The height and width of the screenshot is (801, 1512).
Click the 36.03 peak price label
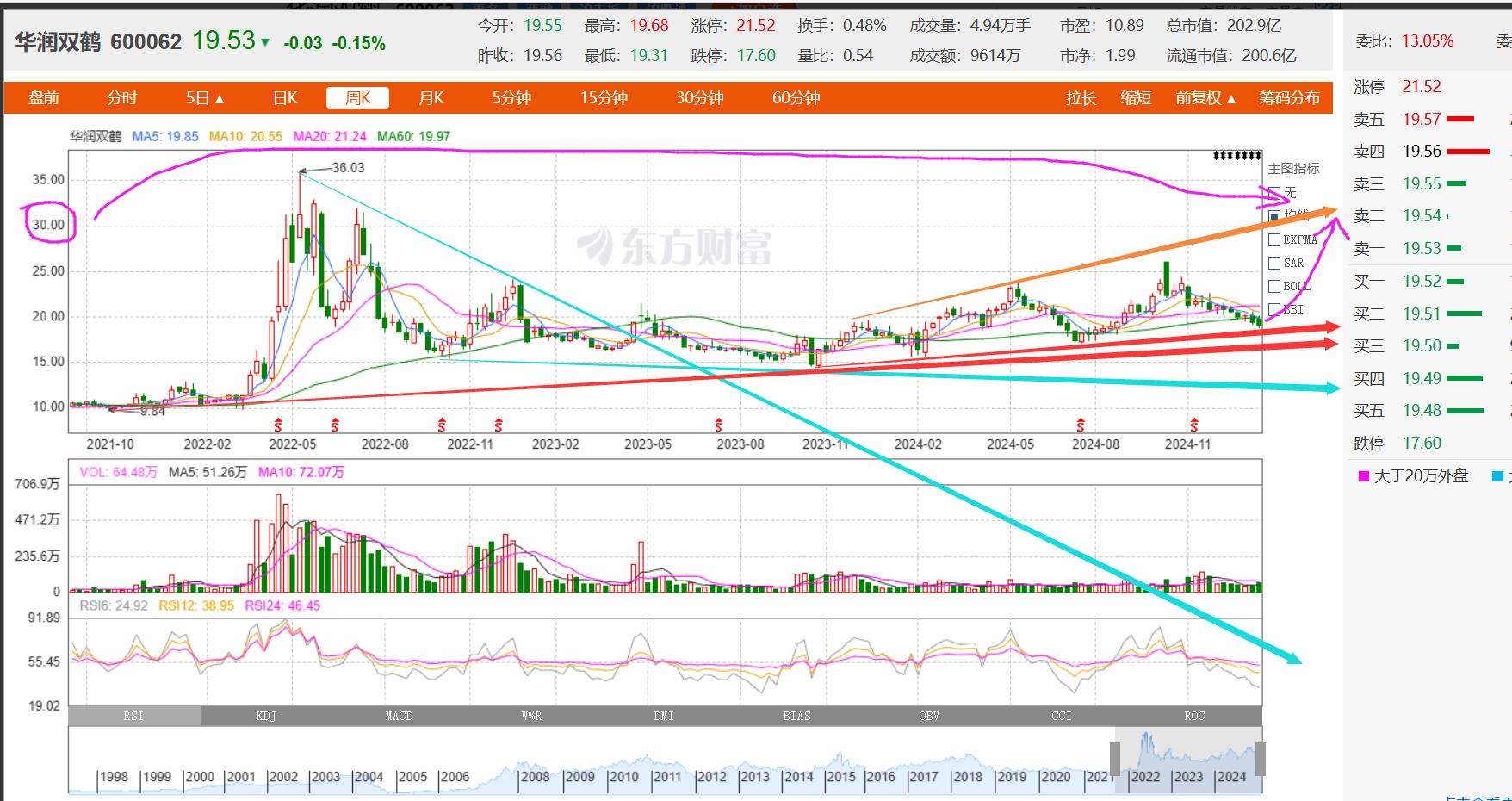pyautogui.click(x=348, y=167)
